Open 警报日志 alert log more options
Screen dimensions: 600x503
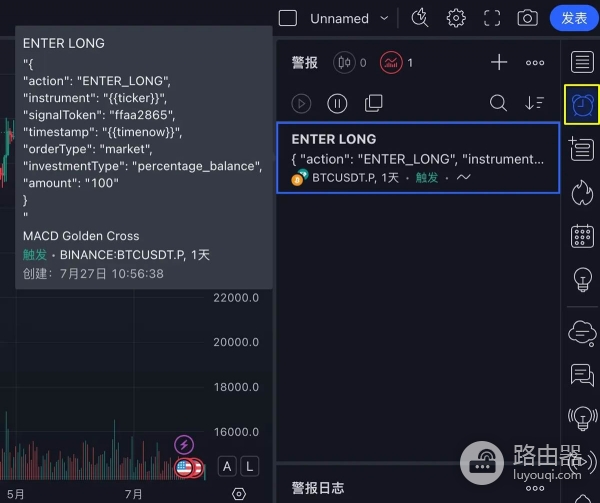pos(535,488)
